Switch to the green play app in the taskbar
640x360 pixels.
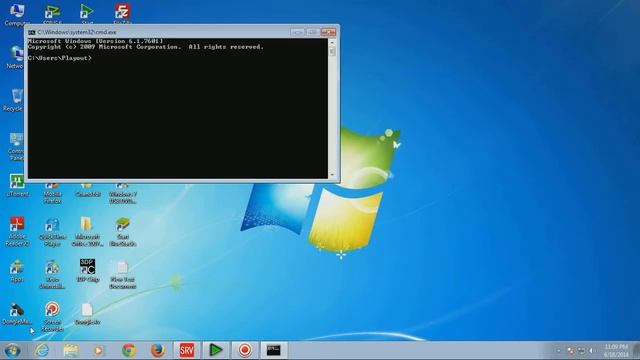[216, 350]
